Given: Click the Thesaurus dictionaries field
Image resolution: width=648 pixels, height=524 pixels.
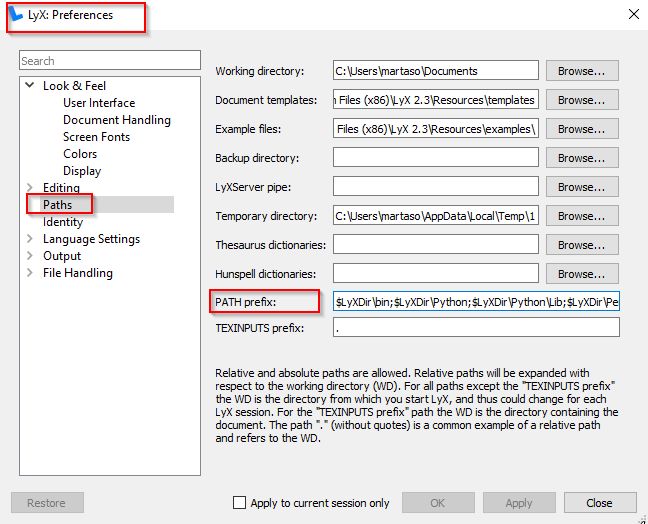Looking at the screenshot, I should click(436, 245).
